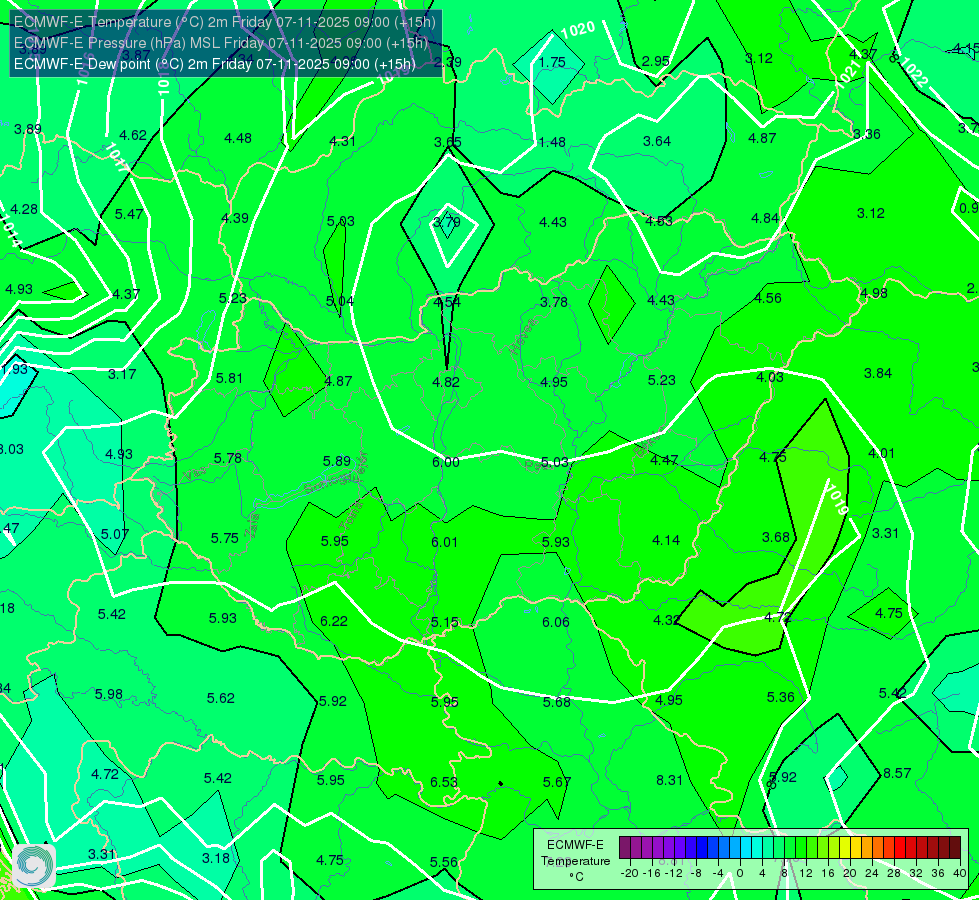Click the temperature value 4.31
The height and width of the screenshot is (900, 979).
click(342, 141)
